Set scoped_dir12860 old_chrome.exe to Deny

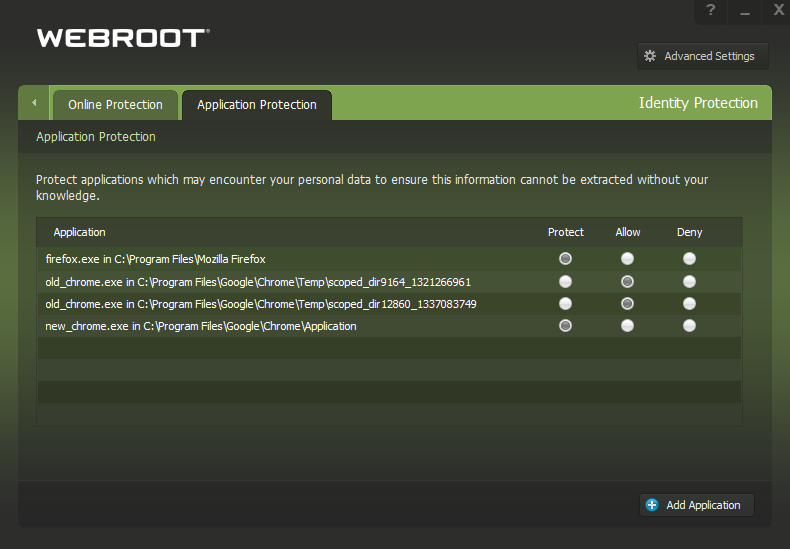[x=689, y=304]
